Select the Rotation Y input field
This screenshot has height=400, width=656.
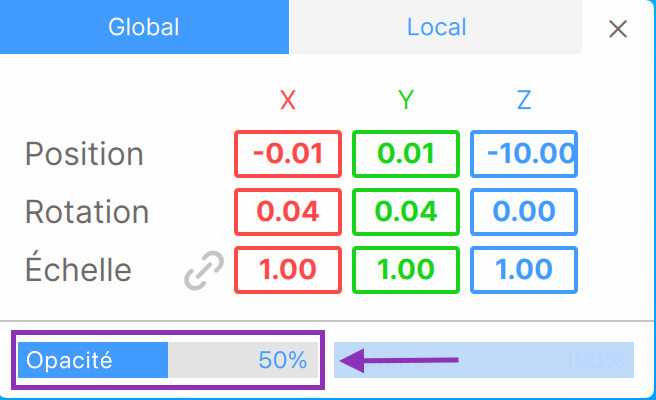(406, 212)
